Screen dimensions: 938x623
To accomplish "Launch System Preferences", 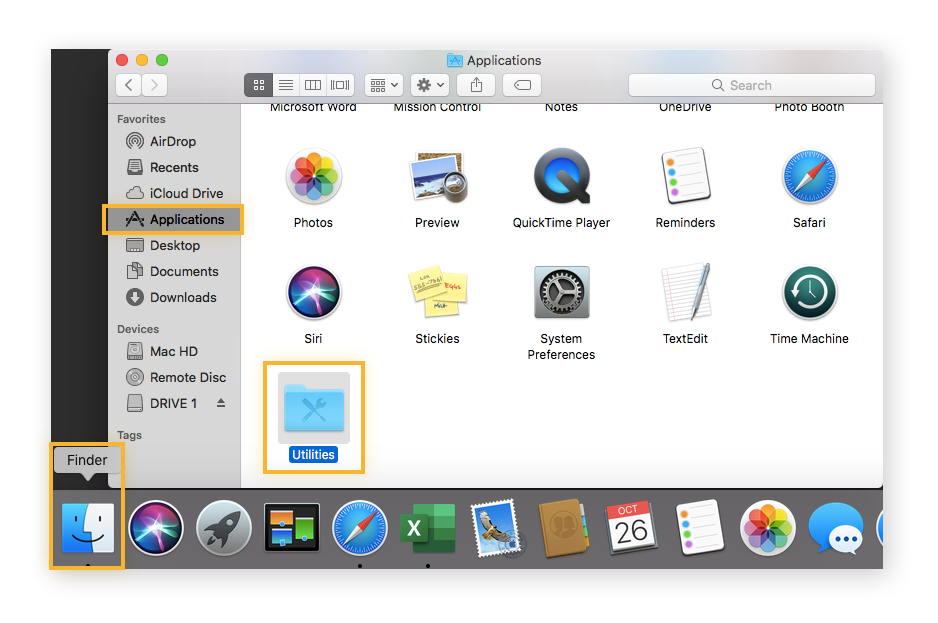I will pyautogui.click(x=561, y=292).
